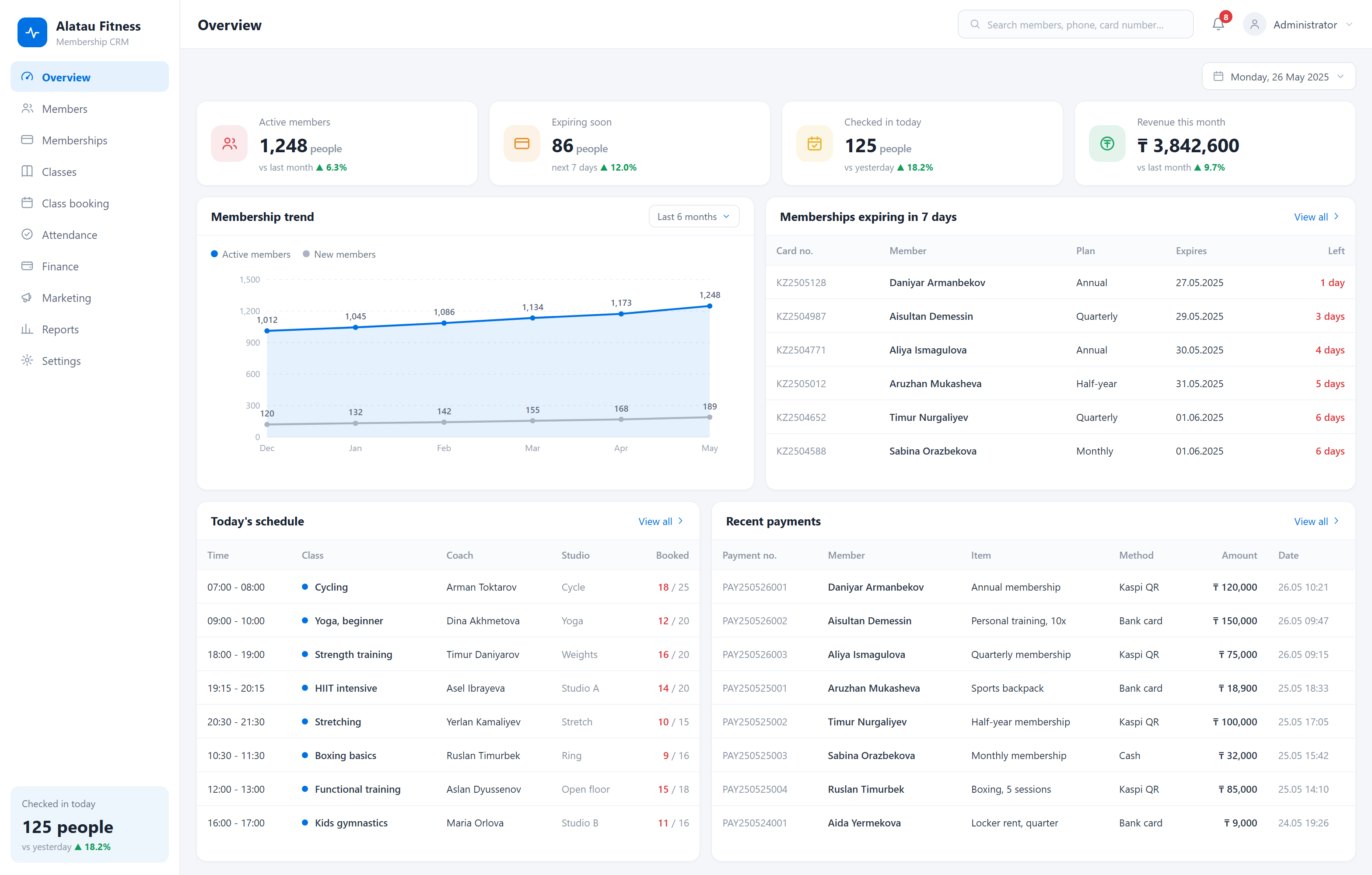Image resolution: width=1372 pixels, height=875 pixels.
Task: Toggle Active members series in legend
Action: pyautogui.click(x=251, y=254)
